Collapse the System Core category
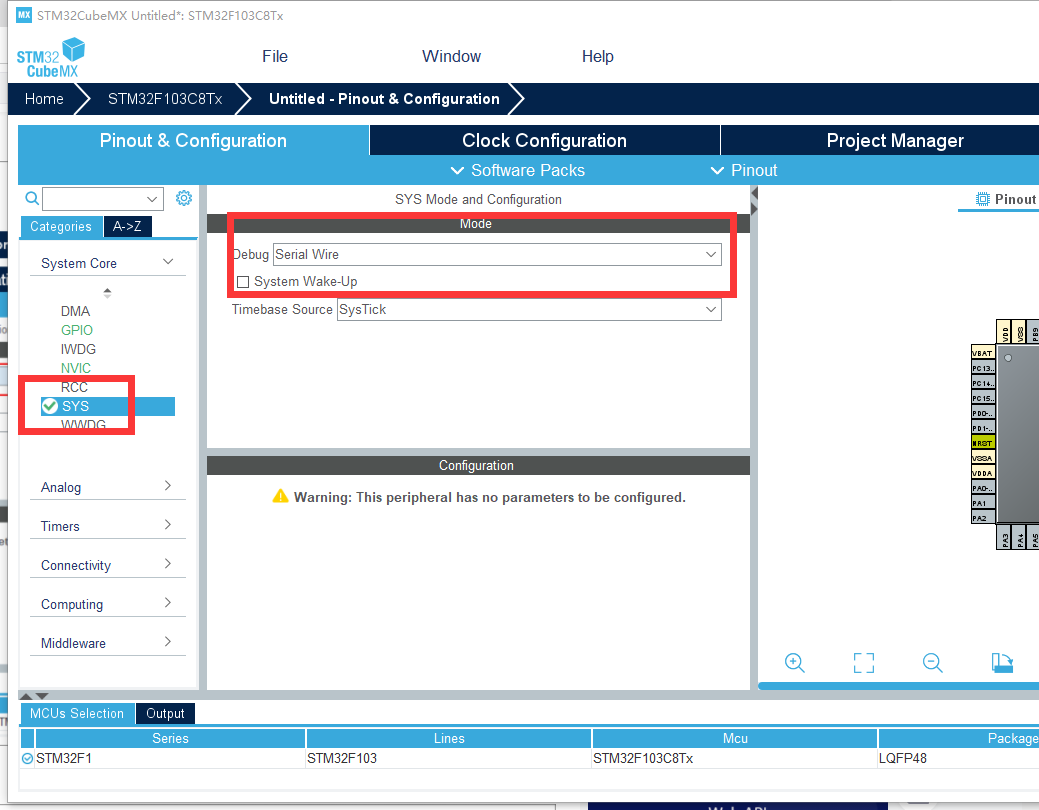The width and height of the screenshot is (1039, 810). (x=107, y=263)
